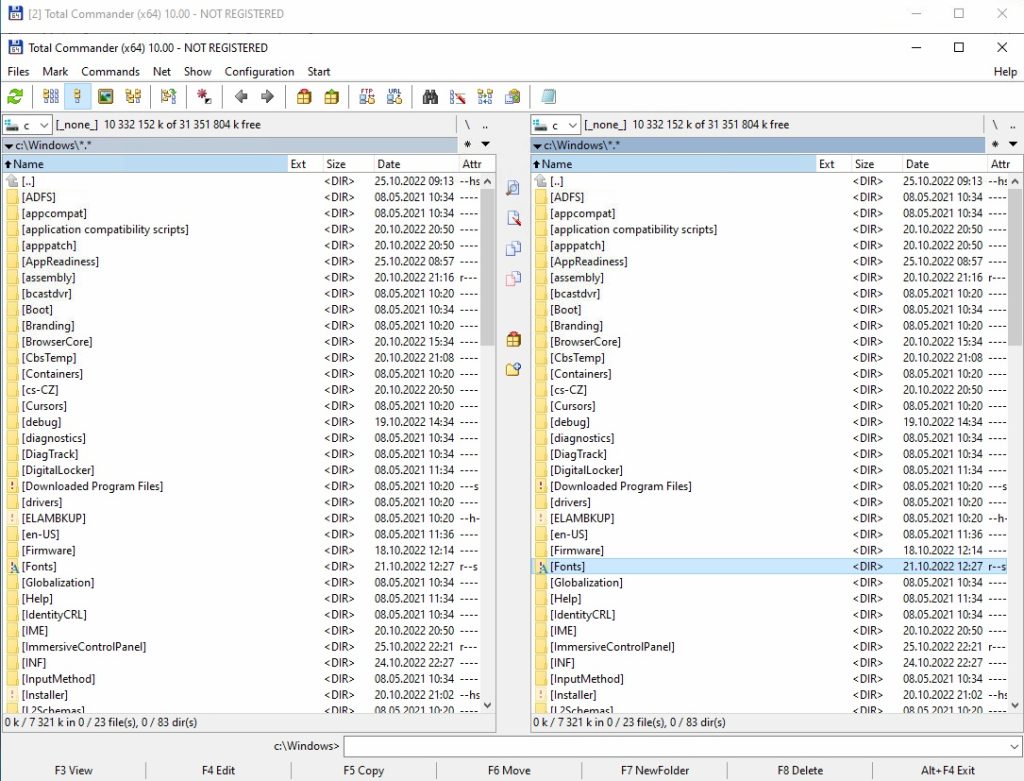Open the Mark menu
Viewport: 1024px width, 781px height.
[x=55, y=71]
